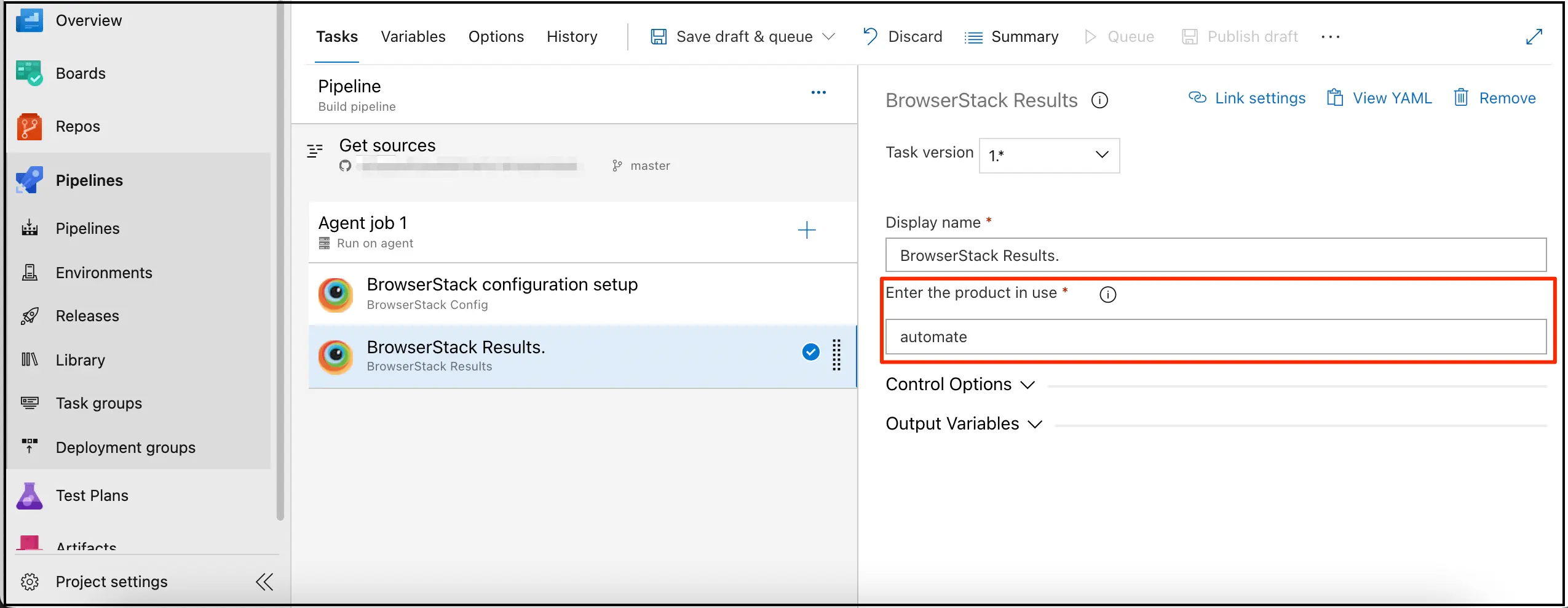
Task: Select the BrowserStack configuration setup task
Action: 501,294
